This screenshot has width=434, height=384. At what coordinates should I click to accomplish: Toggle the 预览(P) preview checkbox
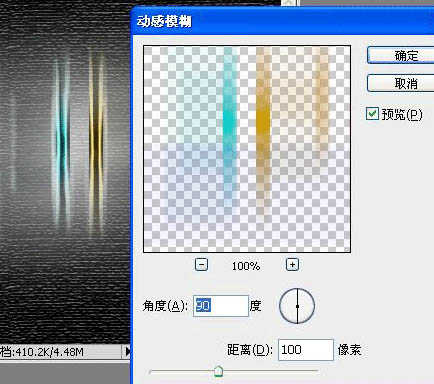point(372,114)
